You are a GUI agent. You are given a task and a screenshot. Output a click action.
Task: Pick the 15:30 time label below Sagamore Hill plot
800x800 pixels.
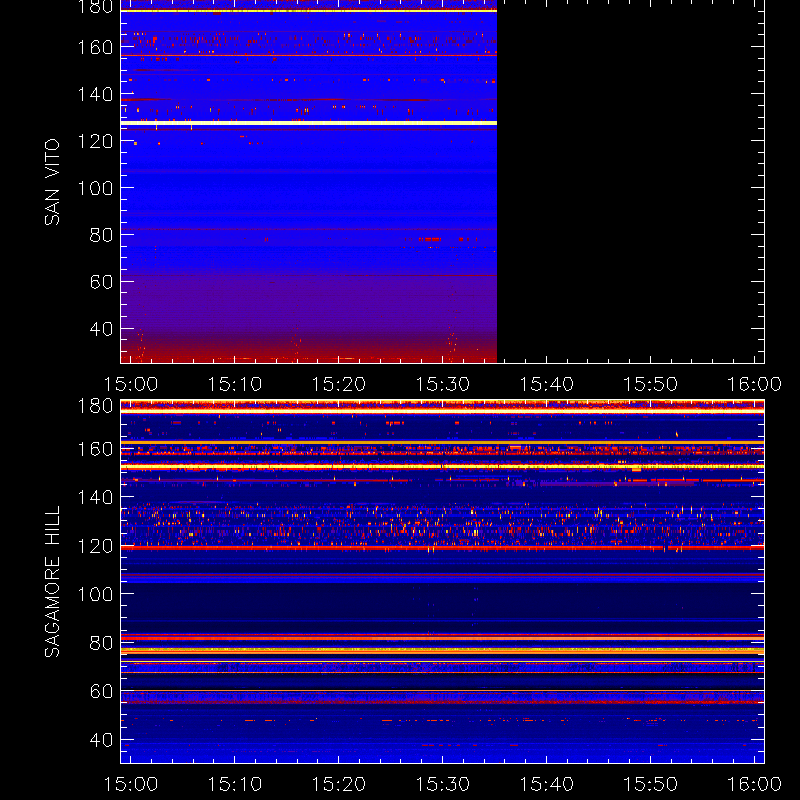tap(442, 784)
